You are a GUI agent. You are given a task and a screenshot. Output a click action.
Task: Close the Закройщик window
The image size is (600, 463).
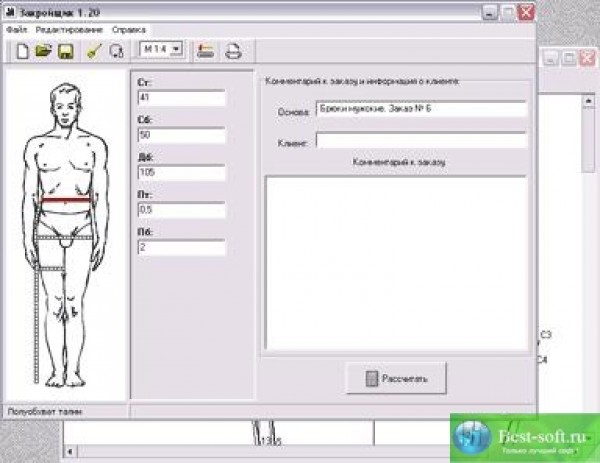(x=526, y=13)
